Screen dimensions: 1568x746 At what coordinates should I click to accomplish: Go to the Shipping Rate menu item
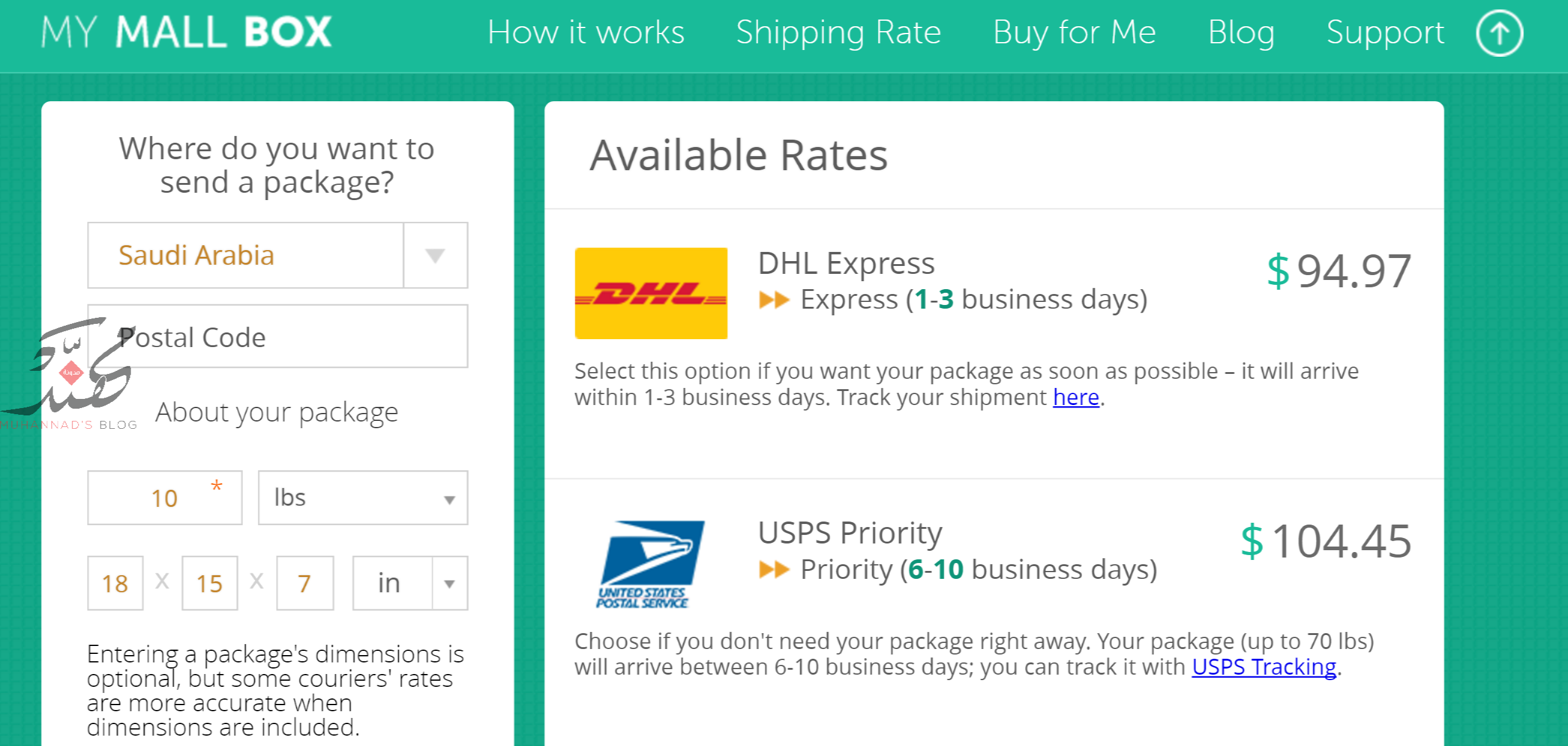click(x=839, y=32)
